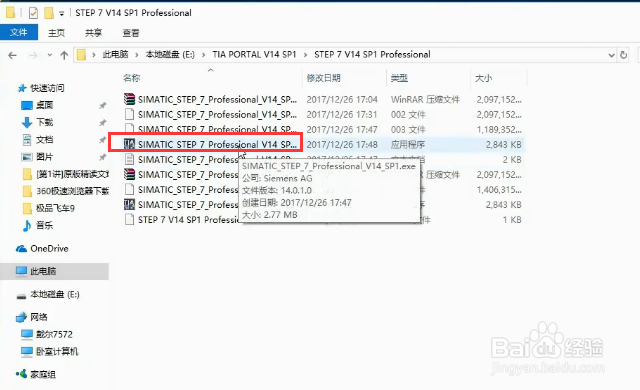Expand the chevron after TIA PORTAL V14 SP1
This screenshot has width=640, height=390.
[305, 55]
